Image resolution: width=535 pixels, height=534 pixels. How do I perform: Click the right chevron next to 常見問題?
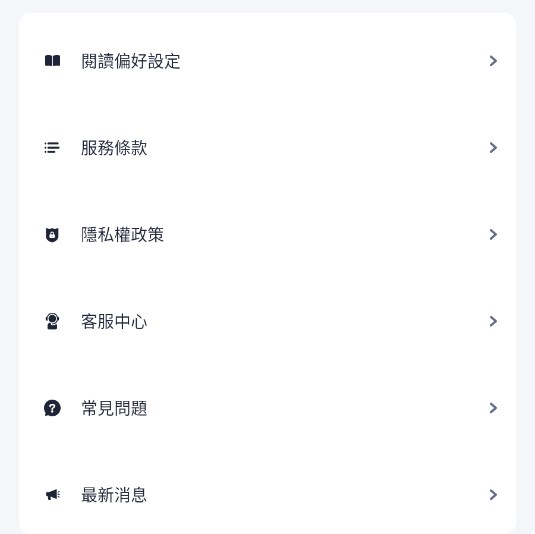pyautogui.click(x=493, y=408)
